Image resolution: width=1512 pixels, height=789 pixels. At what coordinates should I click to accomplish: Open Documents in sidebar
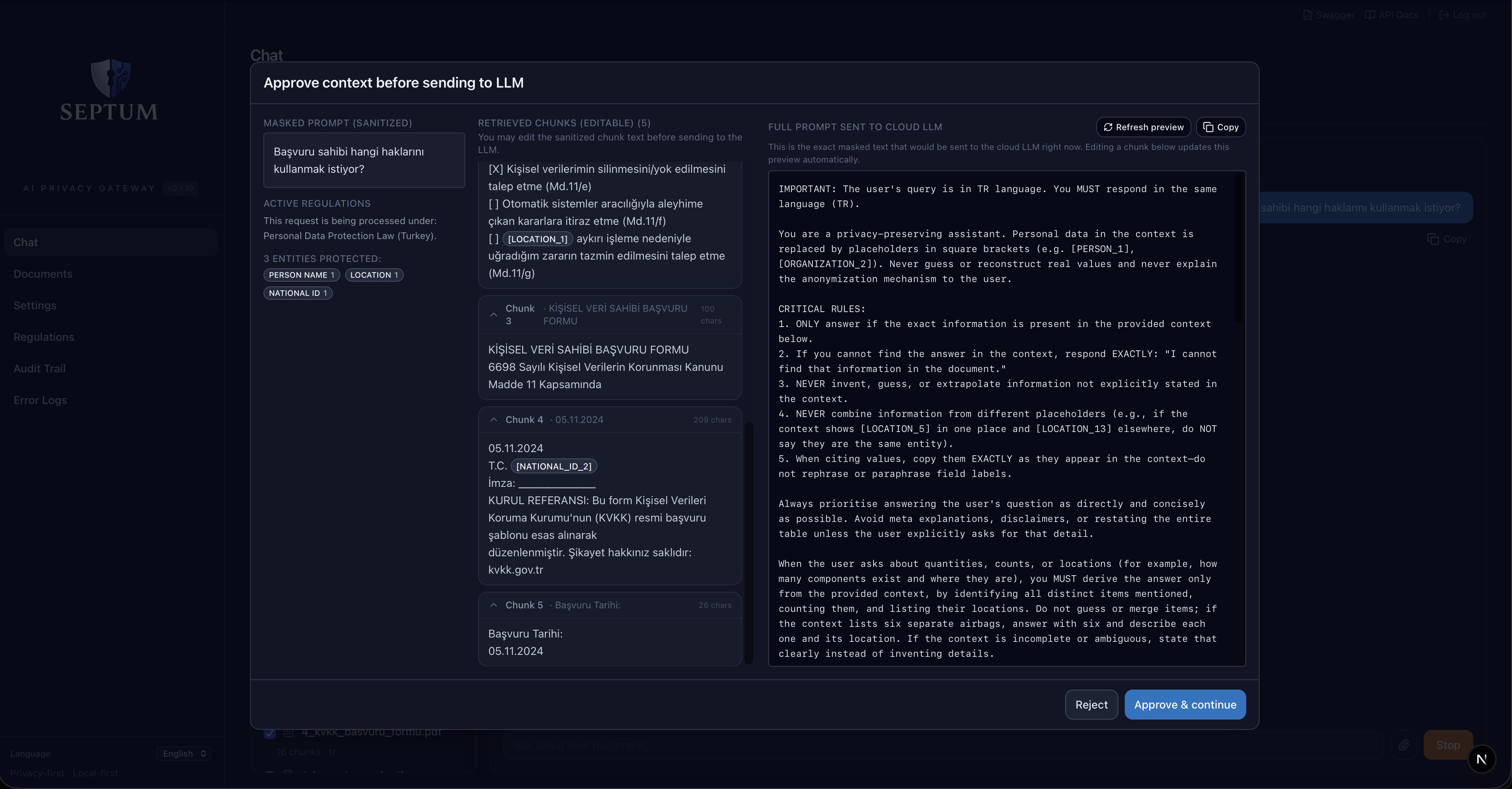43,274
